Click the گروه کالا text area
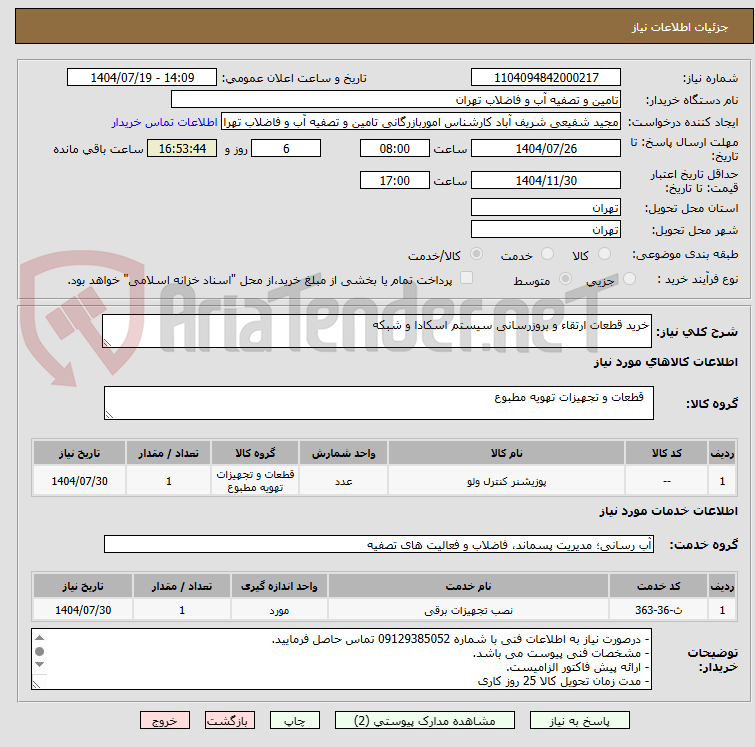Screen dimensions: 755x747 [379, 403]
